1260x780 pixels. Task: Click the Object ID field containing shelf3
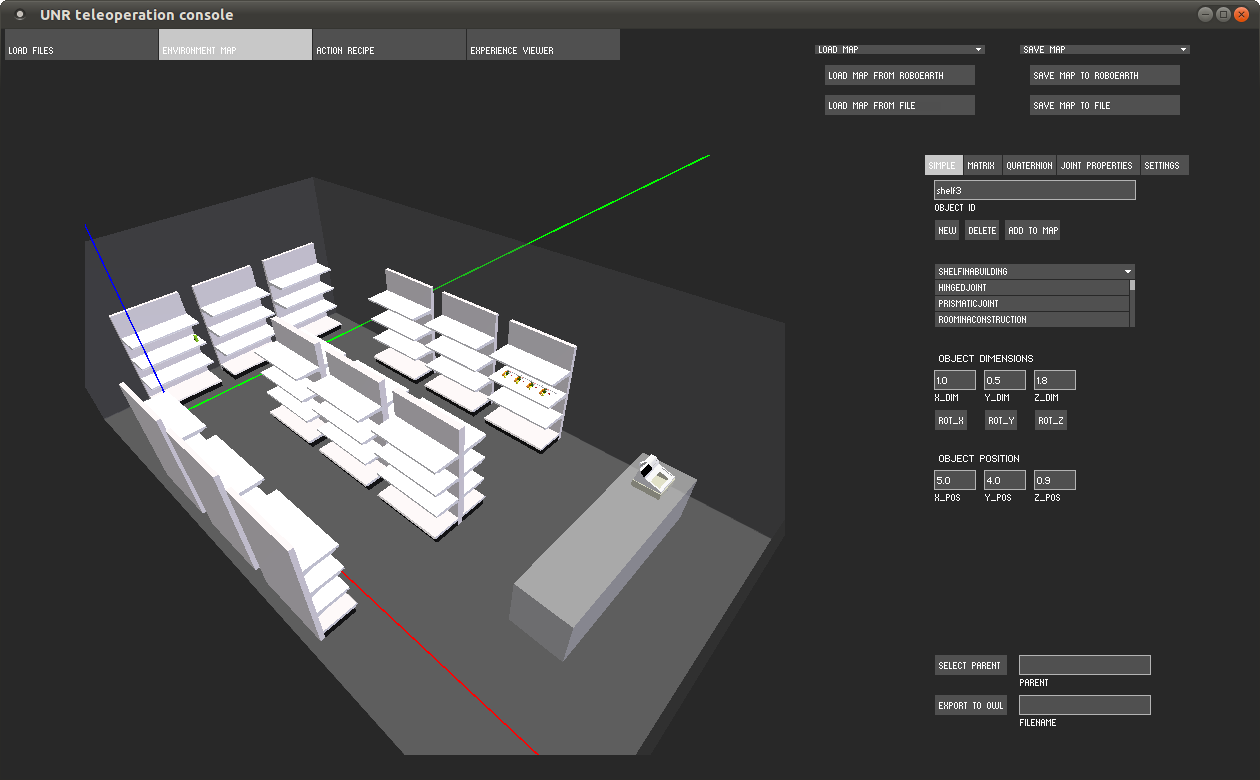[x=1034, y=190]
